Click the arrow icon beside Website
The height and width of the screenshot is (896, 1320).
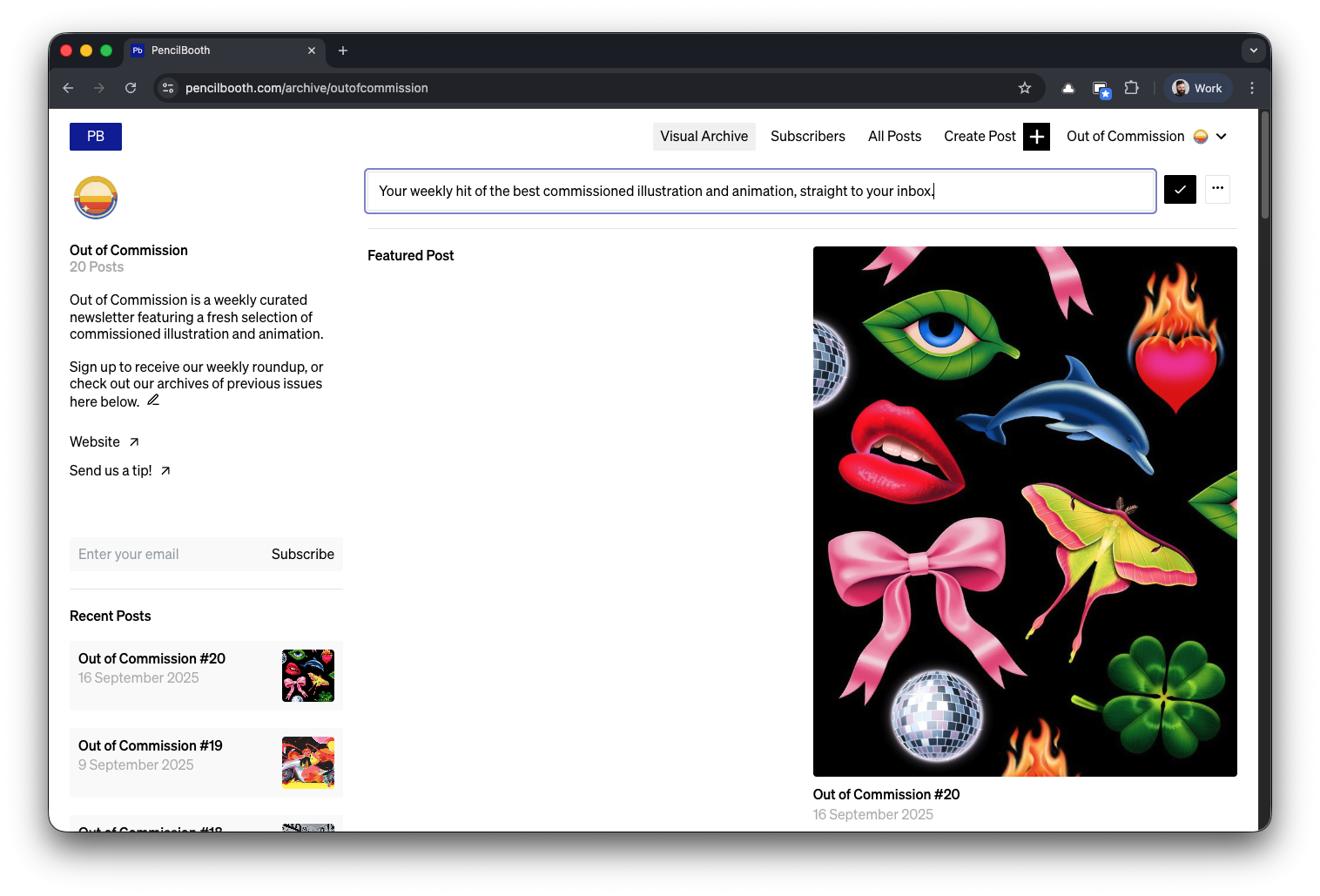134,442
